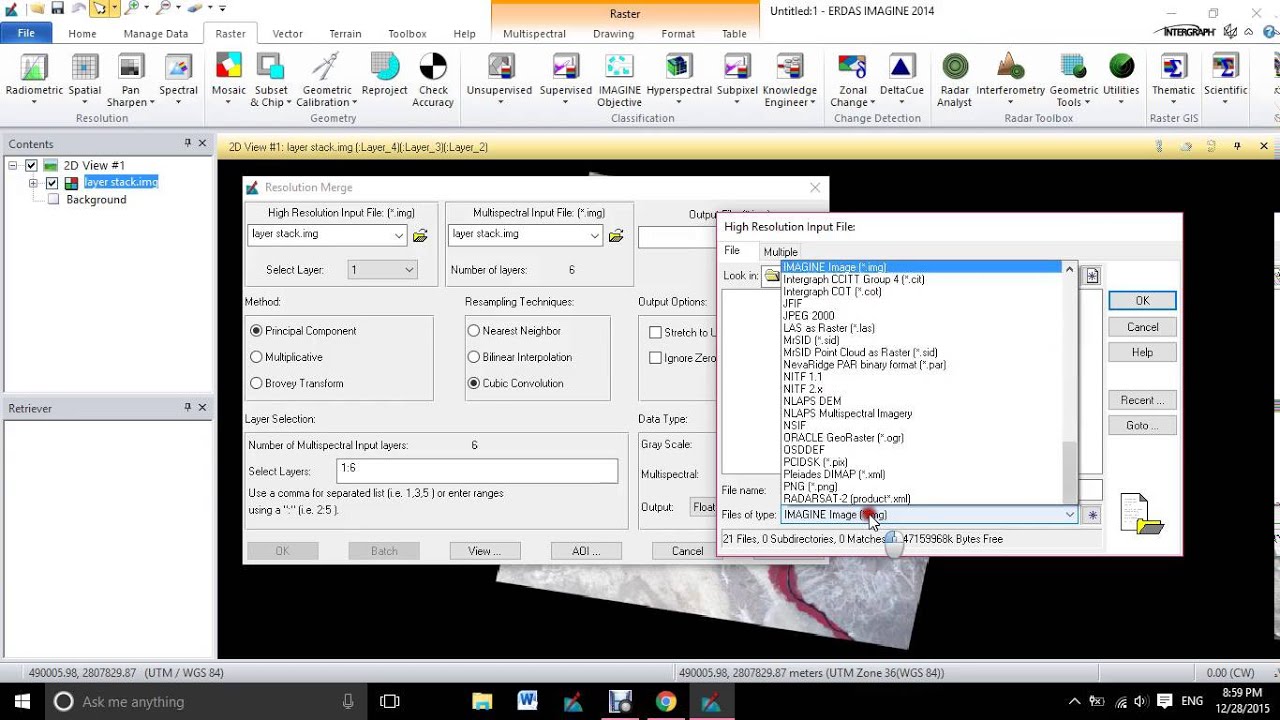The image size is (1280, 720).
Task: Open Geometric Tools in Radar Toolbox
Action: [x=1073, y=80]
